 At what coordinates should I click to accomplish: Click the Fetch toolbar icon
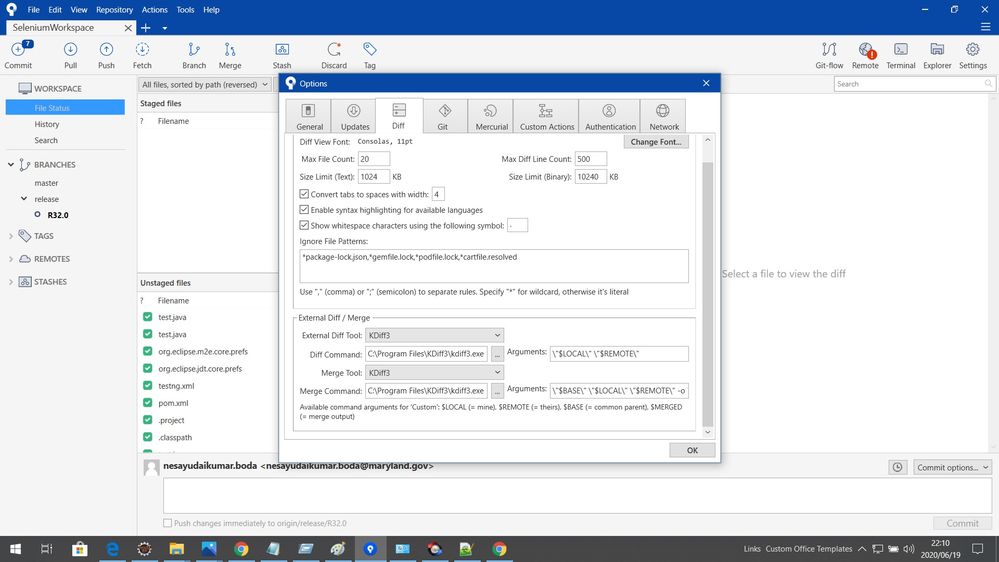click(142, 54)
